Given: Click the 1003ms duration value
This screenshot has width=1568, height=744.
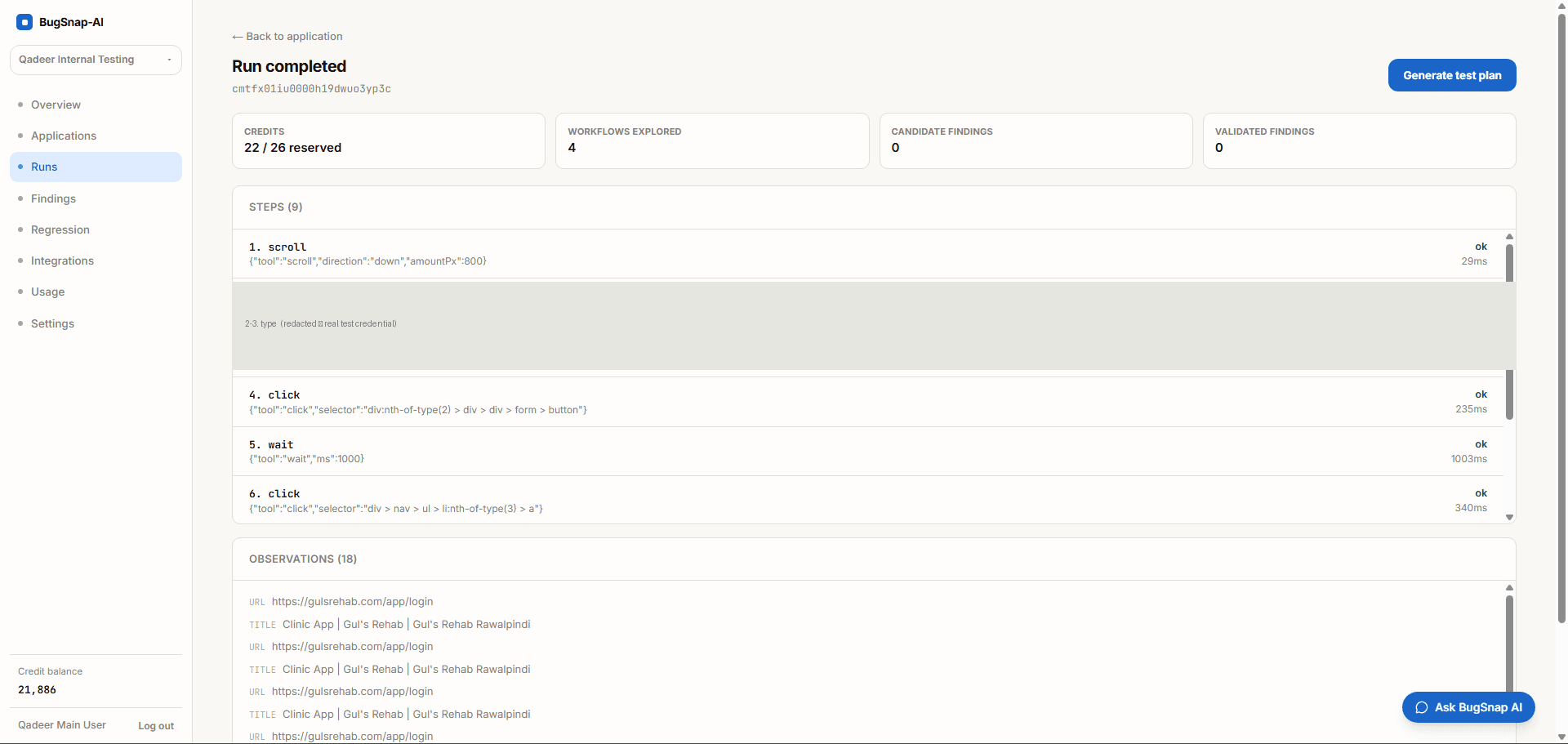Looking at the screenshot, I should [x=1468, y=459].
